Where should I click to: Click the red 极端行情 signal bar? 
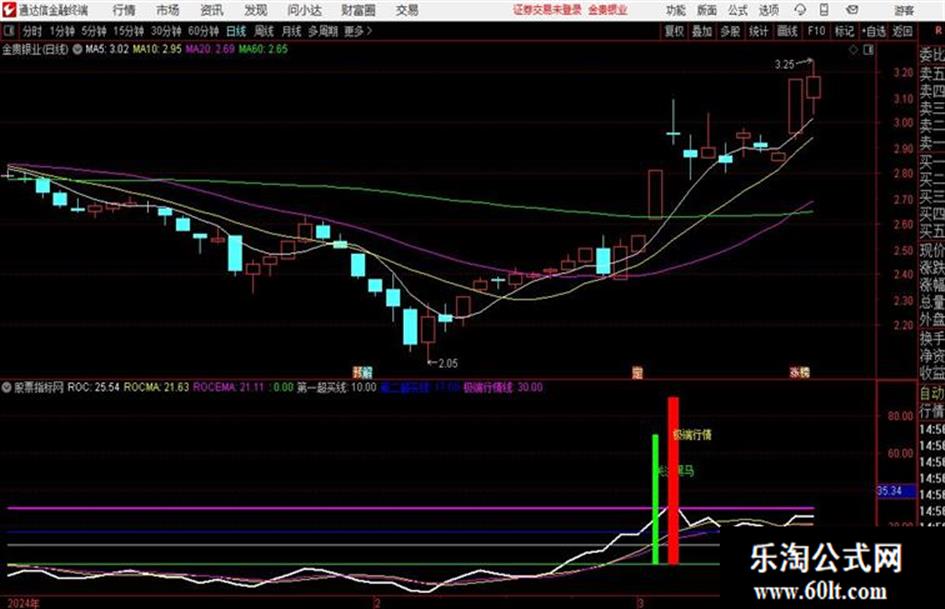[x=673, y=480]
